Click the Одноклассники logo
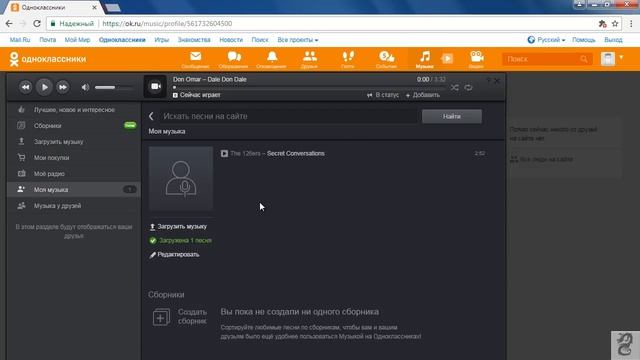Viewport: 640px width, 360px height. point(48,59)
